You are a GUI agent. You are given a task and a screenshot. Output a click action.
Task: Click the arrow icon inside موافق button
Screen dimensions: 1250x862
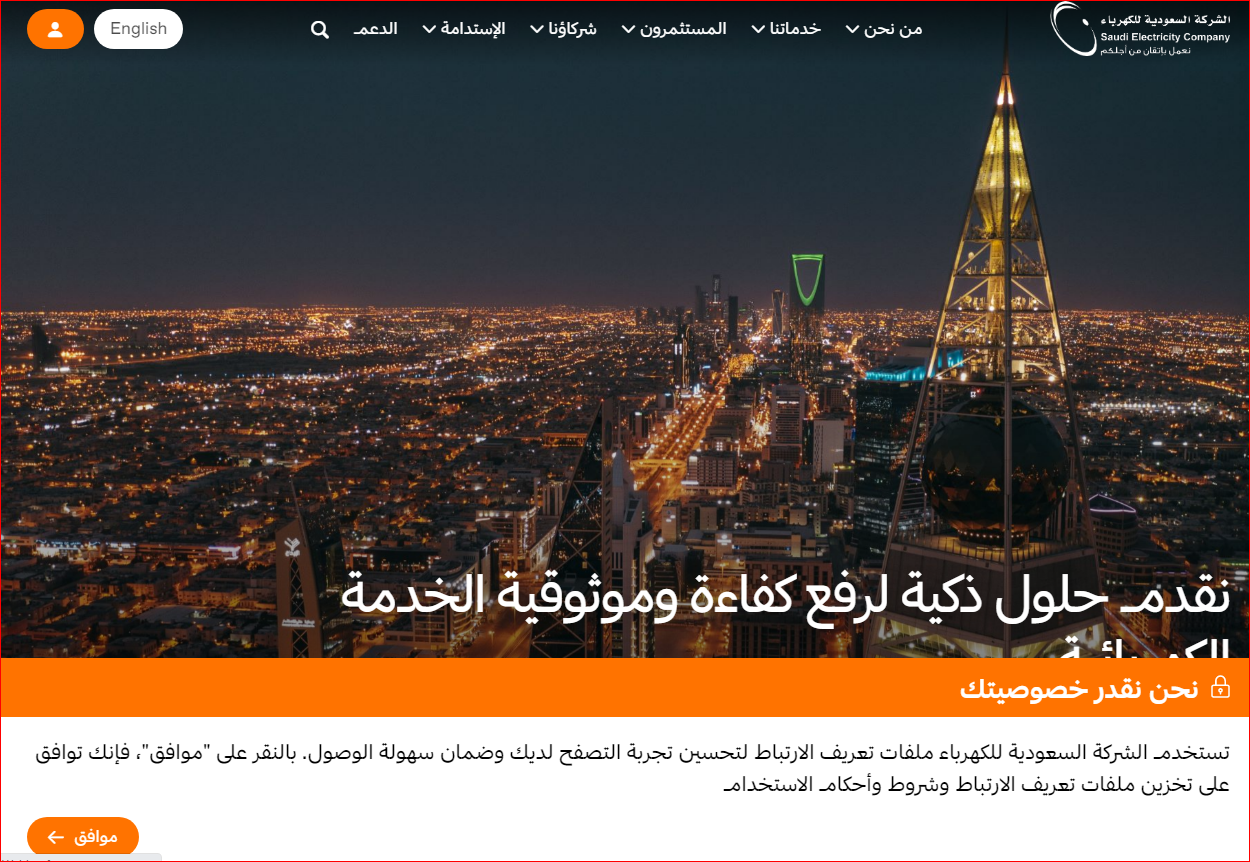click(56, 837)
